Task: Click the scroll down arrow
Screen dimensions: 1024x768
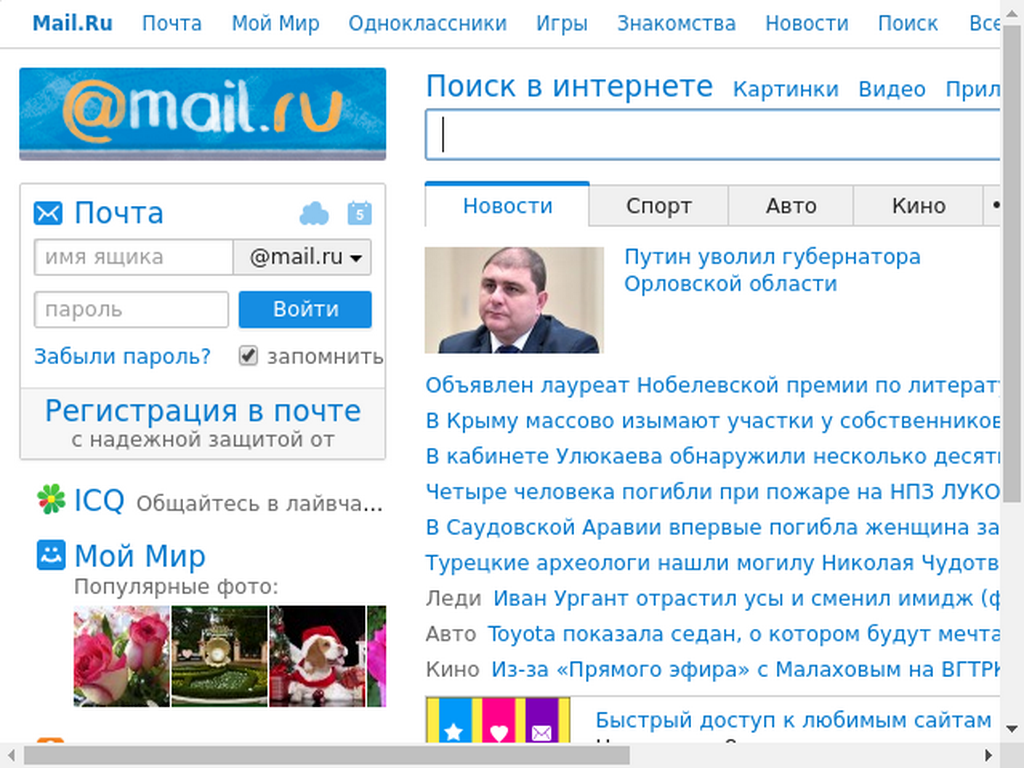Action: (1012, 729)
